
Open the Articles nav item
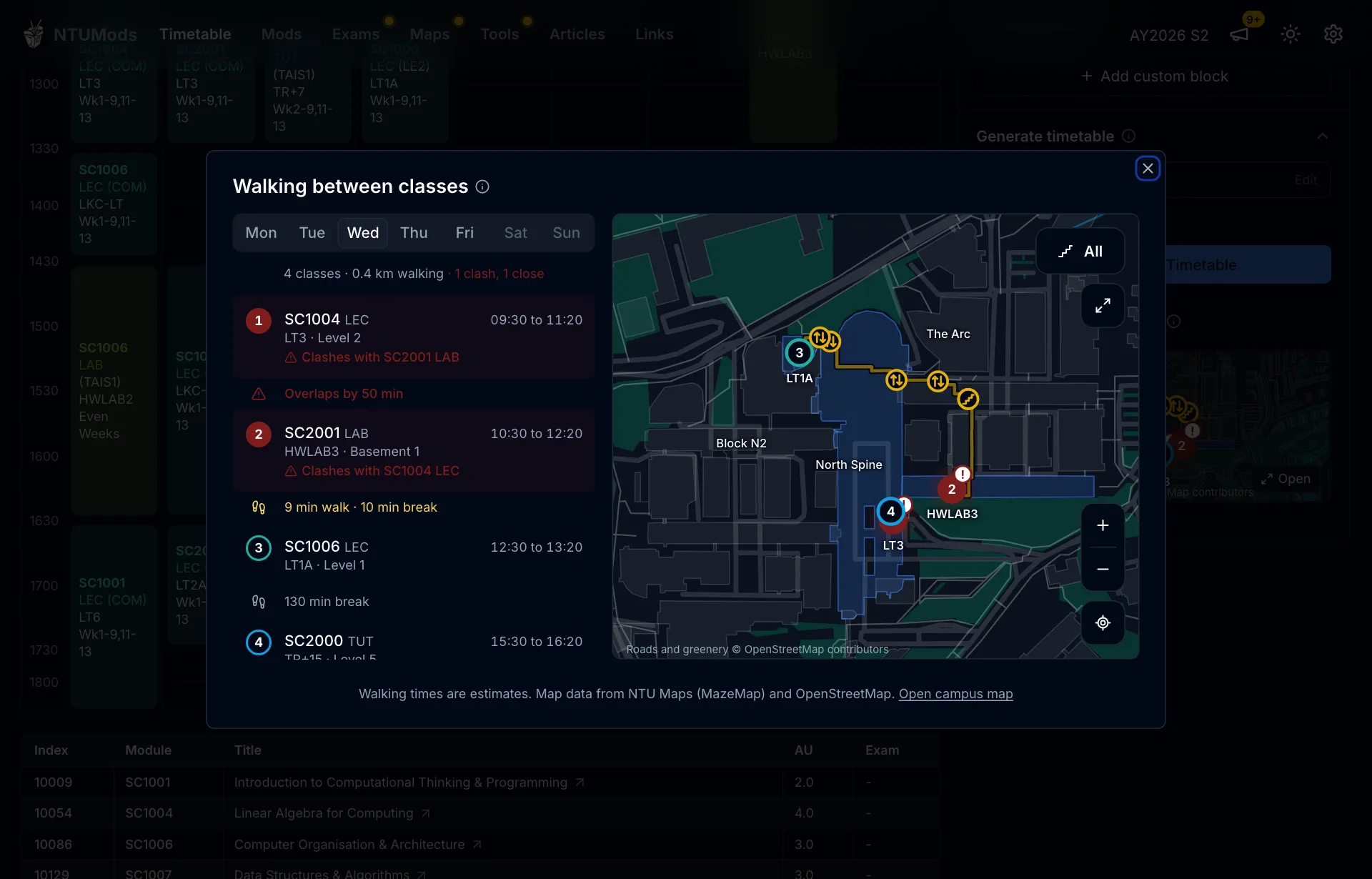point(577,34)
